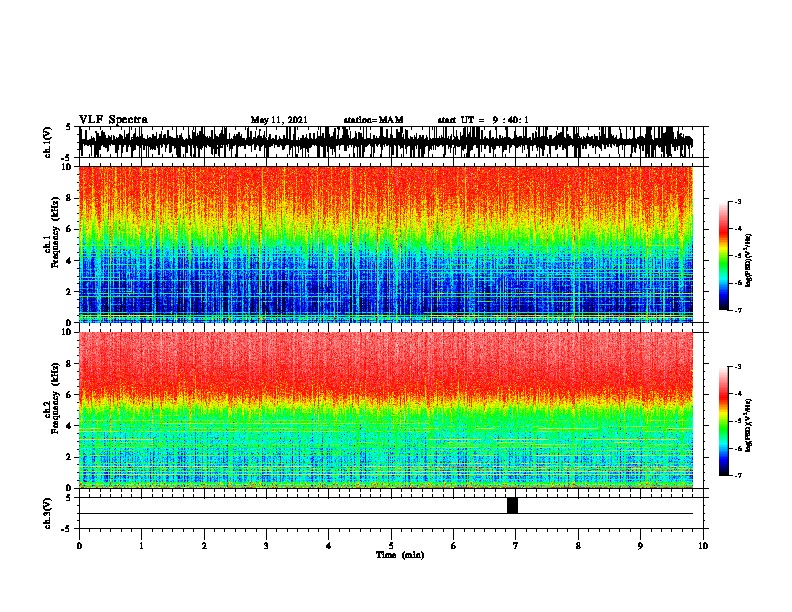Select the date text "May 11, 2021"
The width and height of the screenshot is (792, 612).
click(279, 120)
